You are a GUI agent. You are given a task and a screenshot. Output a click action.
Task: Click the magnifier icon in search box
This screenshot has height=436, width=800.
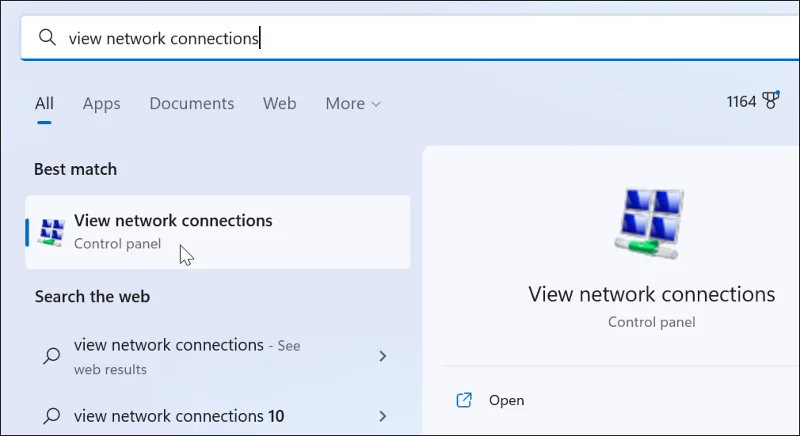click(x=47, y=37)
